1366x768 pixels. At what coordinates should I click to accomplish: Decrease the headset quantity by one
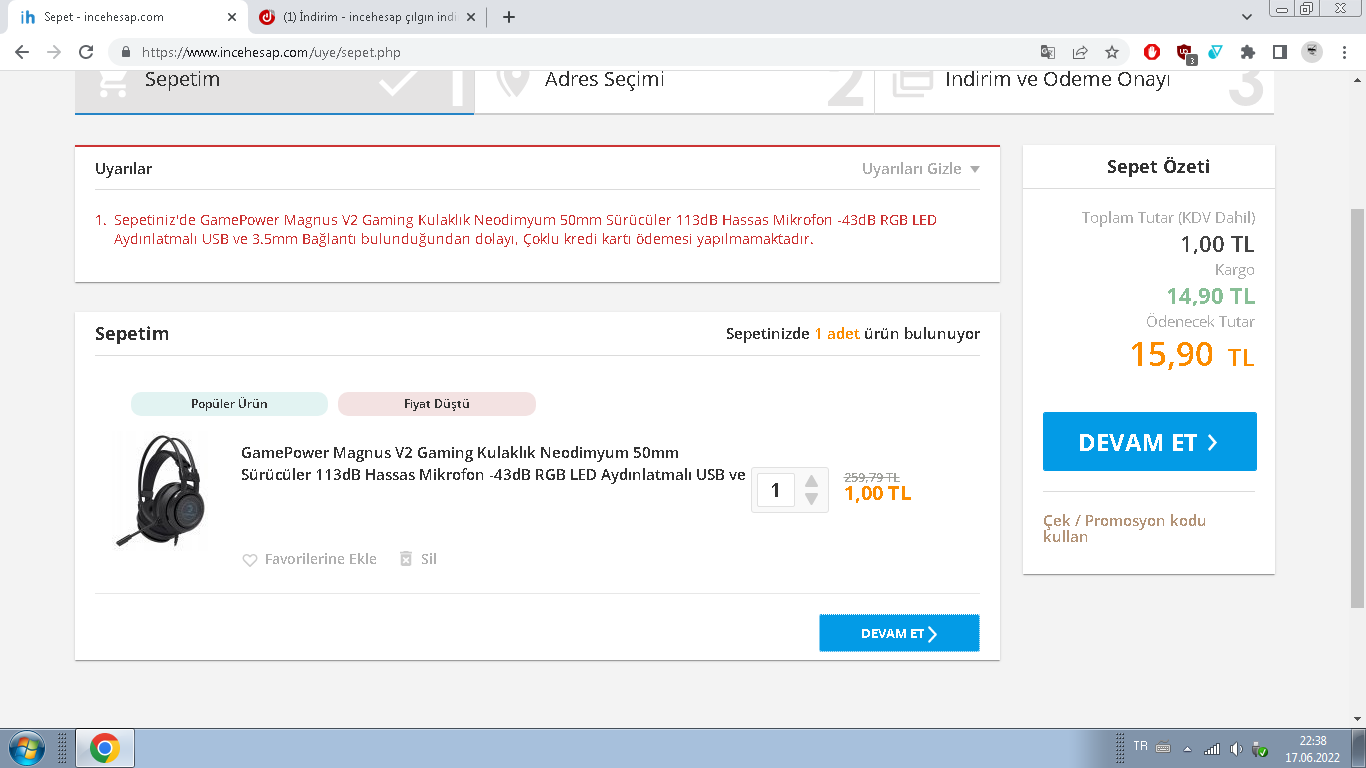click(x=812, y=499)
